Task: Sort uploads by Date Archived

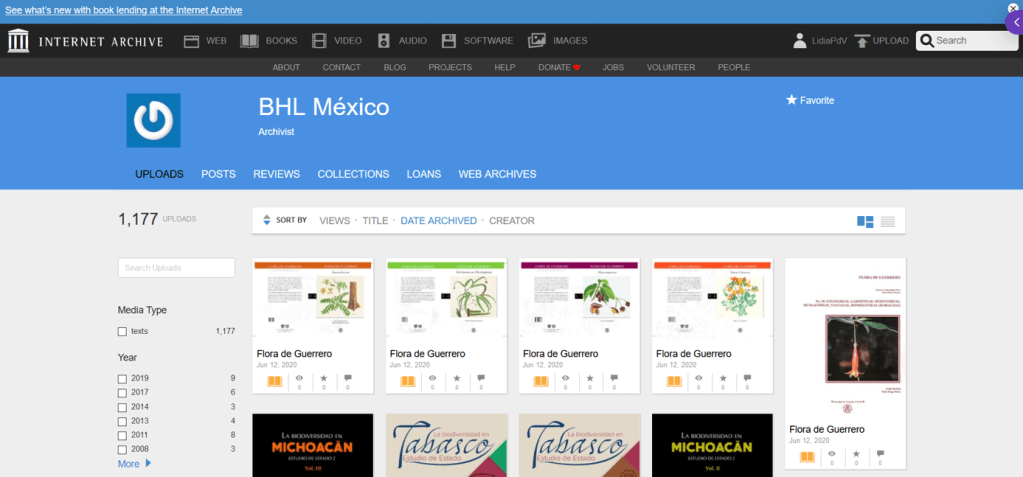Action: point(438,221)
